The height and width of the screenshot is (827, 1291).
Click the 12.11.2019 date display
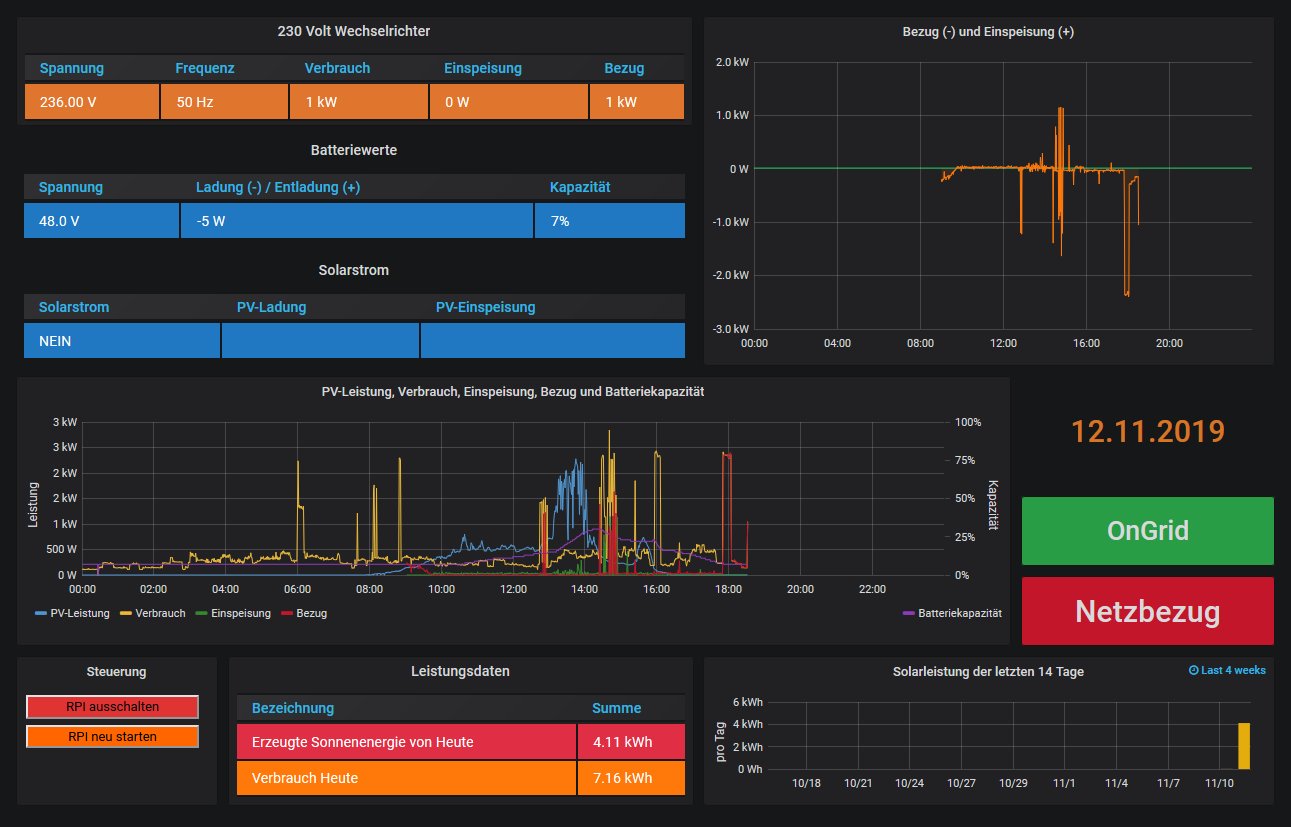click(x=1147, y=431)
